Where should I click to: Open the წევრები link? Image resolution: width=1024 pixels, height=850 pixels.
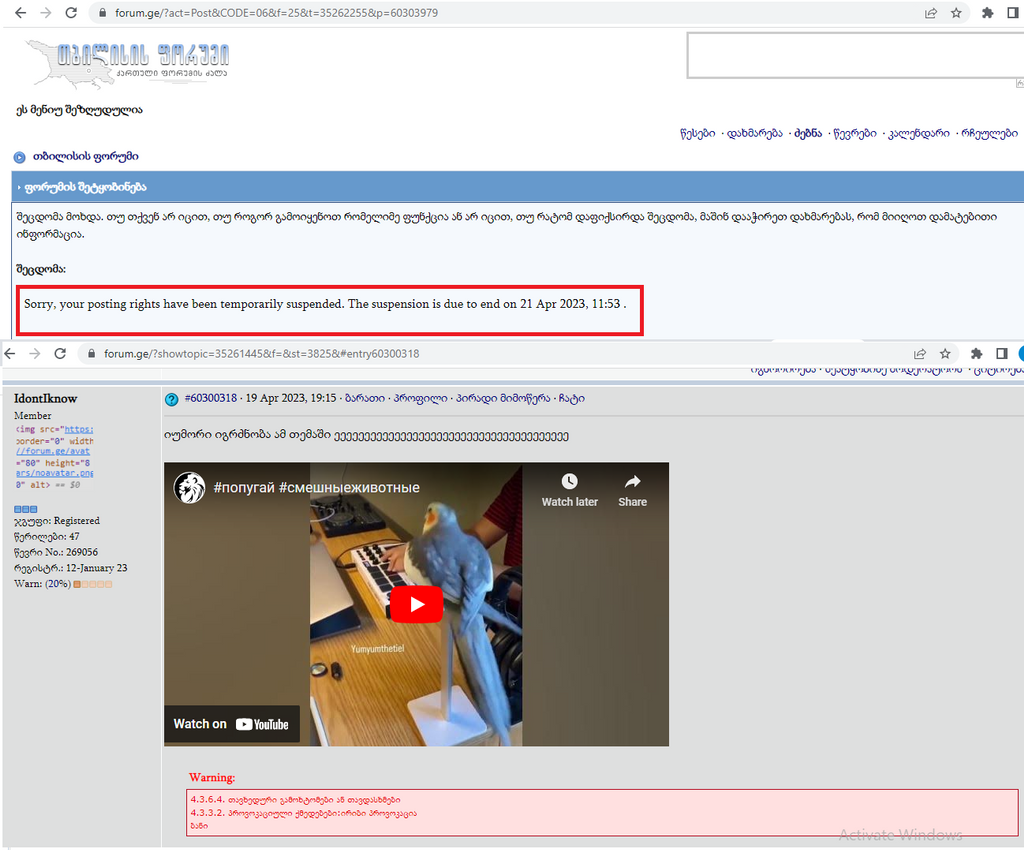tap(855, 133)
